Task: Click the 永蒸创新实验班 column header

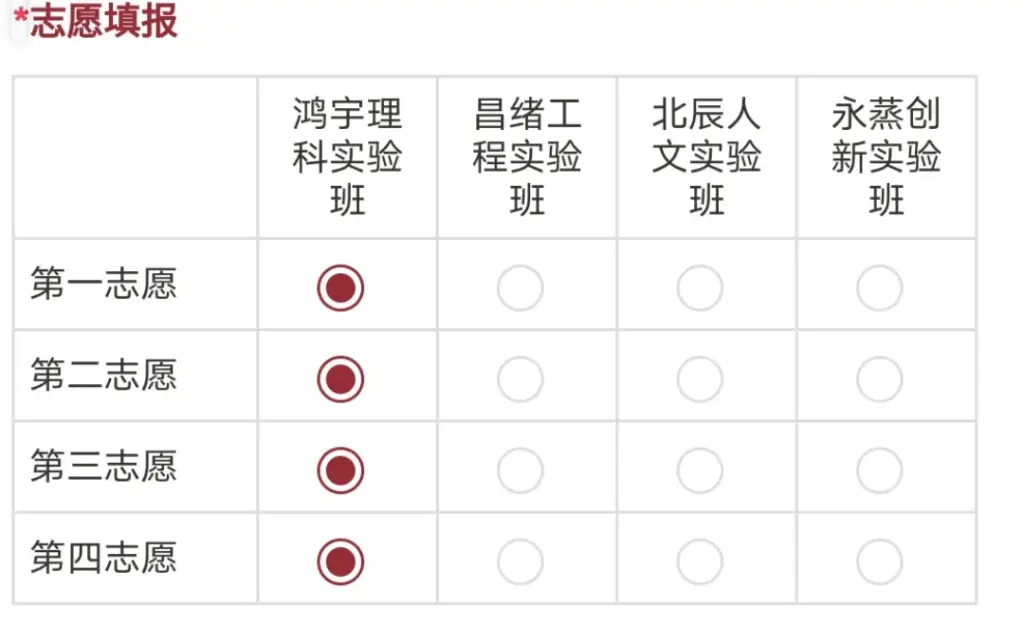Action: coord(886,157)
